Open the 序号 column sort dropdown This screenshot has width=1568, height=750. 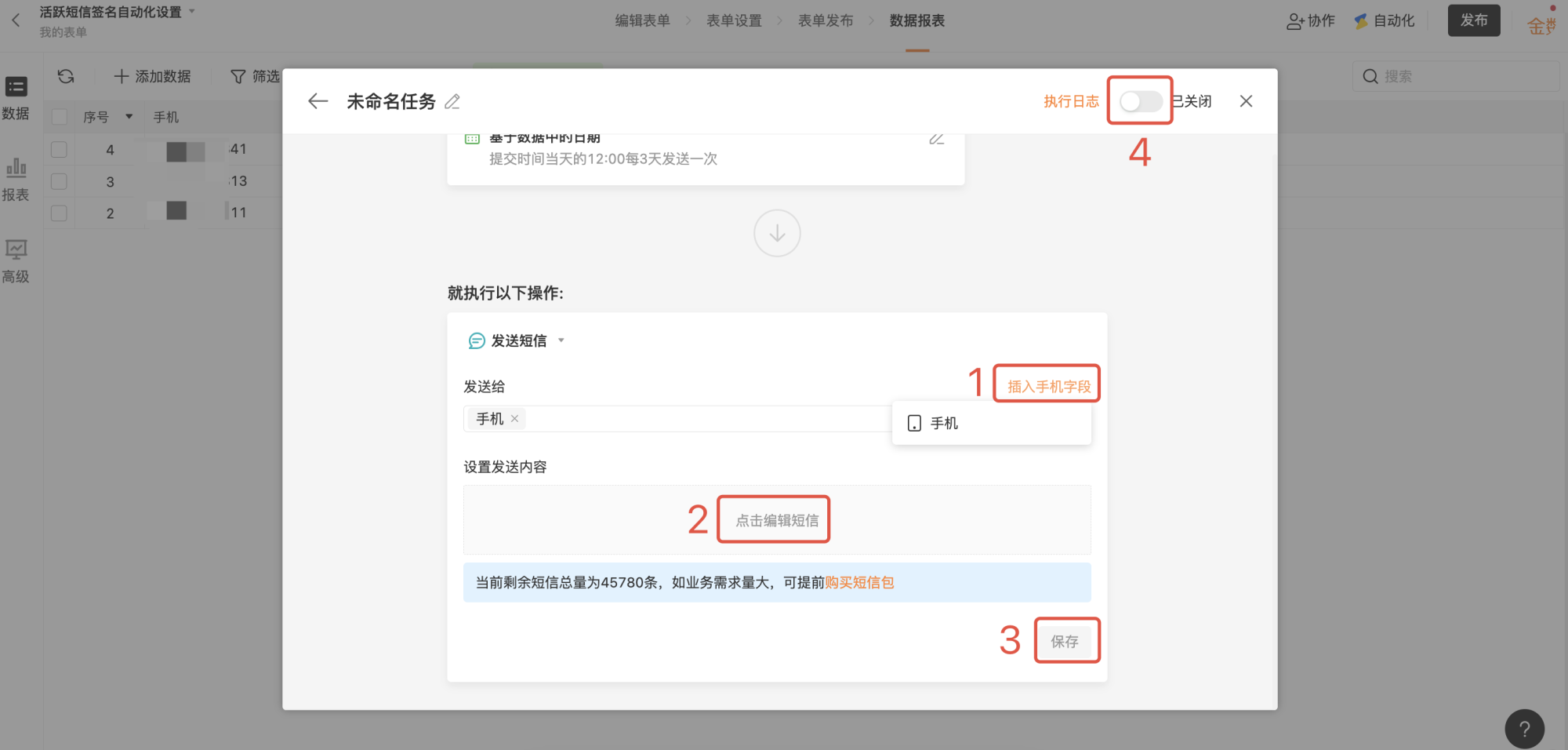pyautogui.click(x=129, y=117)
